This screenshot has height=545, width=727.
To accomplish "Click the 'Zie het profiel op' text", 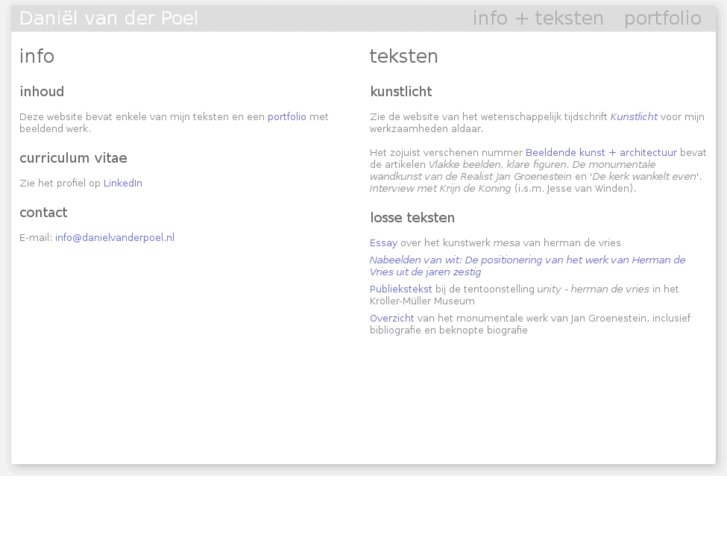I will pyautogui.click(x=60, y=183).
